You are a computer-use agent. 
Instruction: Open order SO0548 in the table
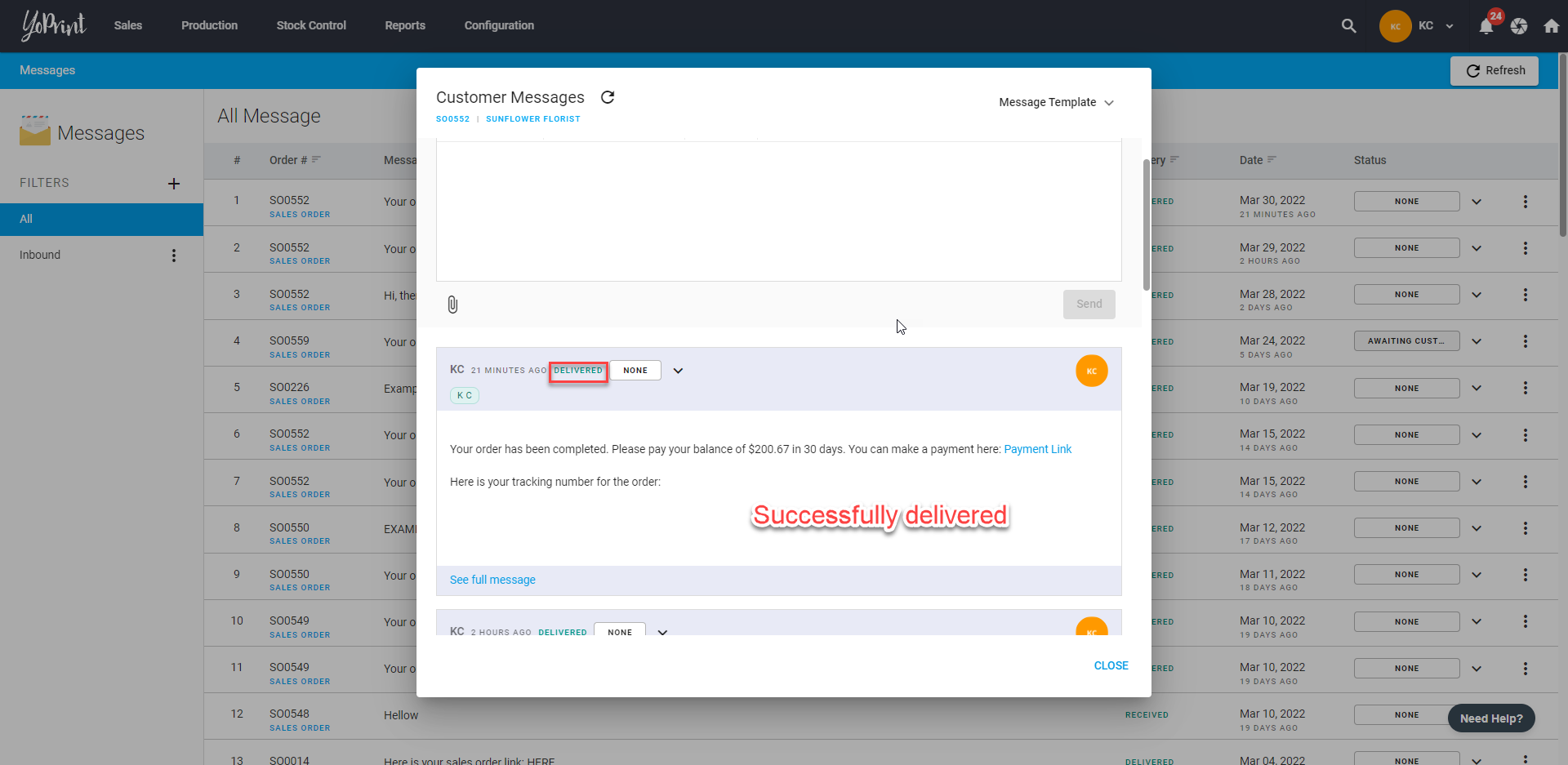tap(289, 714)
